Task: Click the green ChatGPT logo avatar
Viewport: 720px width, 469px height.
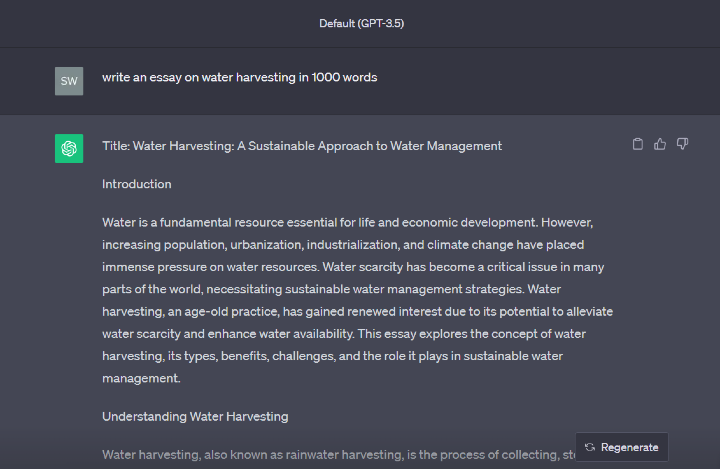Action: (69, 149)
